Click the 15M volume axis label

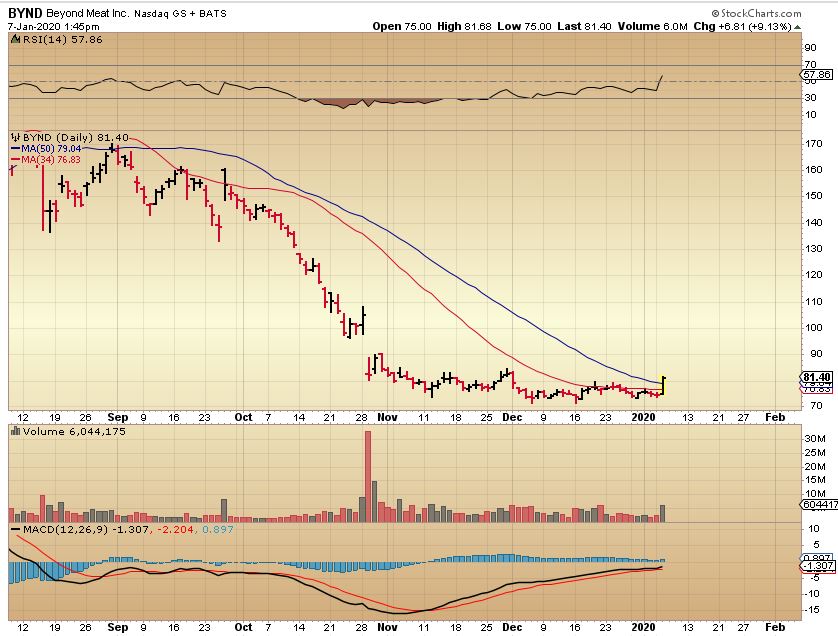coord(814,480)
